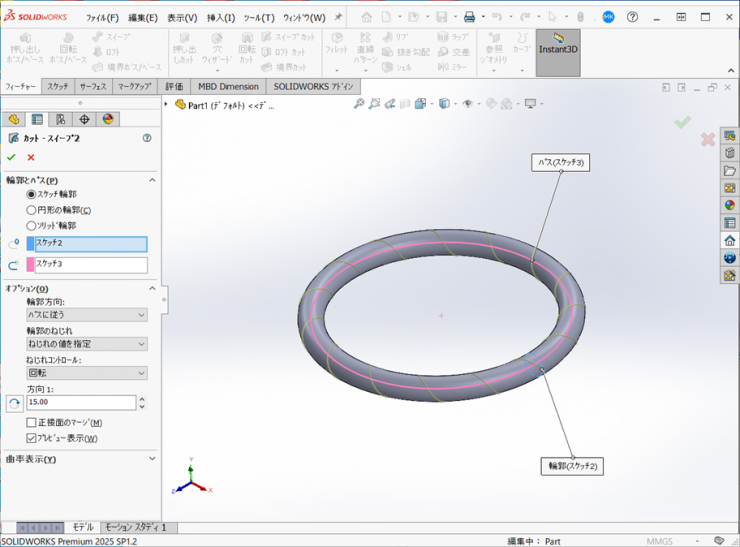Select the 円形の輪郭 radio button

(x=31, y=210)
